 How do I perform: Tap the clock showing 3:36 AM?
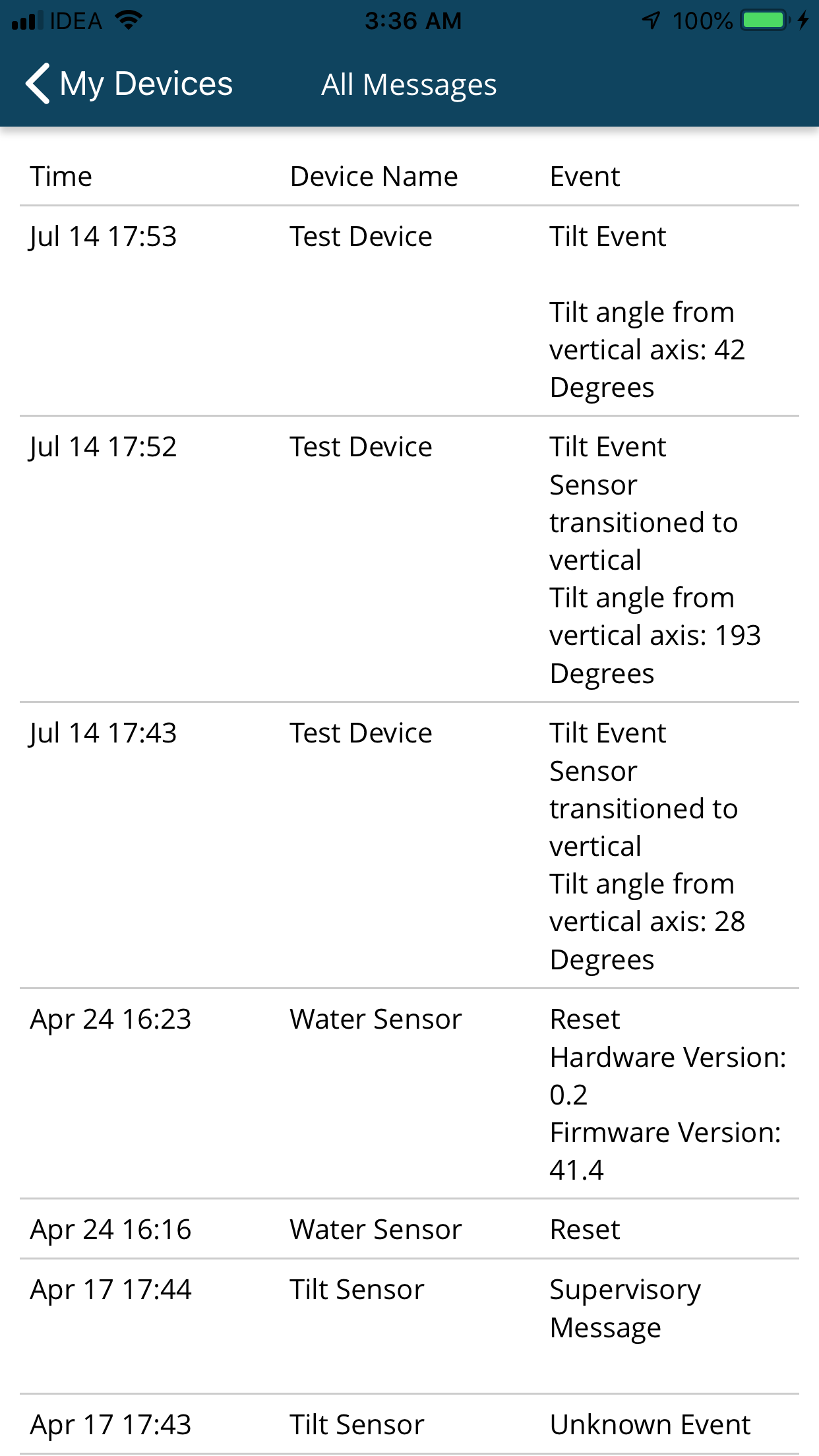pos(413,20)
